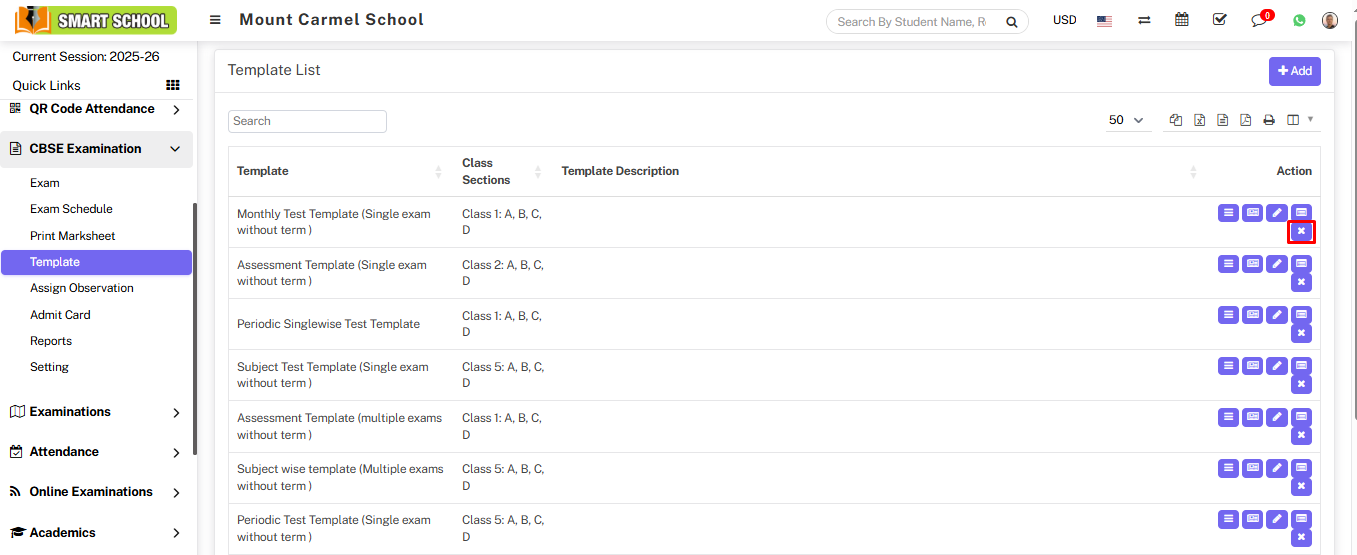This screenshot has height=555, width=1357.
Task: Copy the template table to clipboard
Action: (x=1176, y=120)
